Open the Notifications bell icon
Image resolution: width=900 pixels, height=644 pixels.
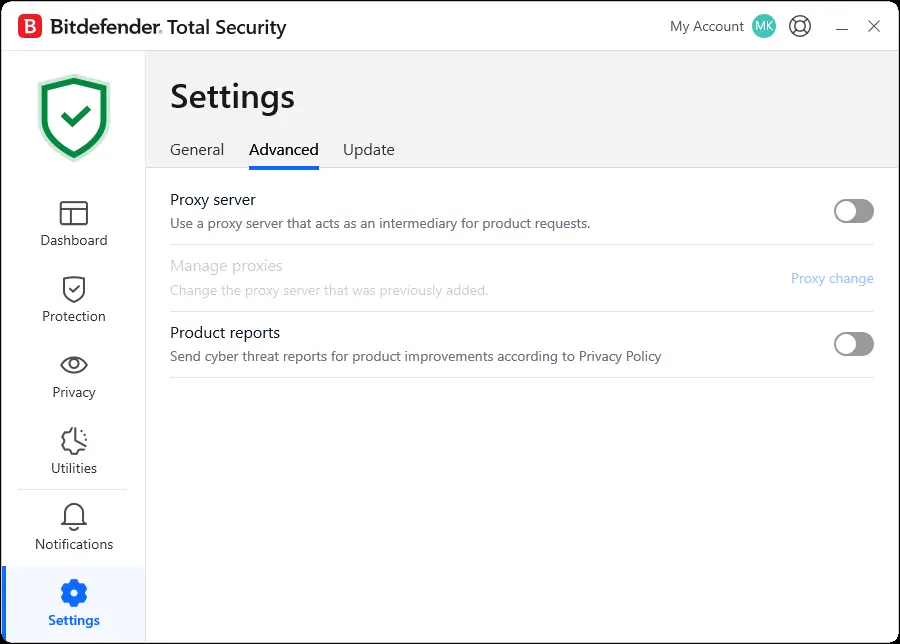click(73, 517)
